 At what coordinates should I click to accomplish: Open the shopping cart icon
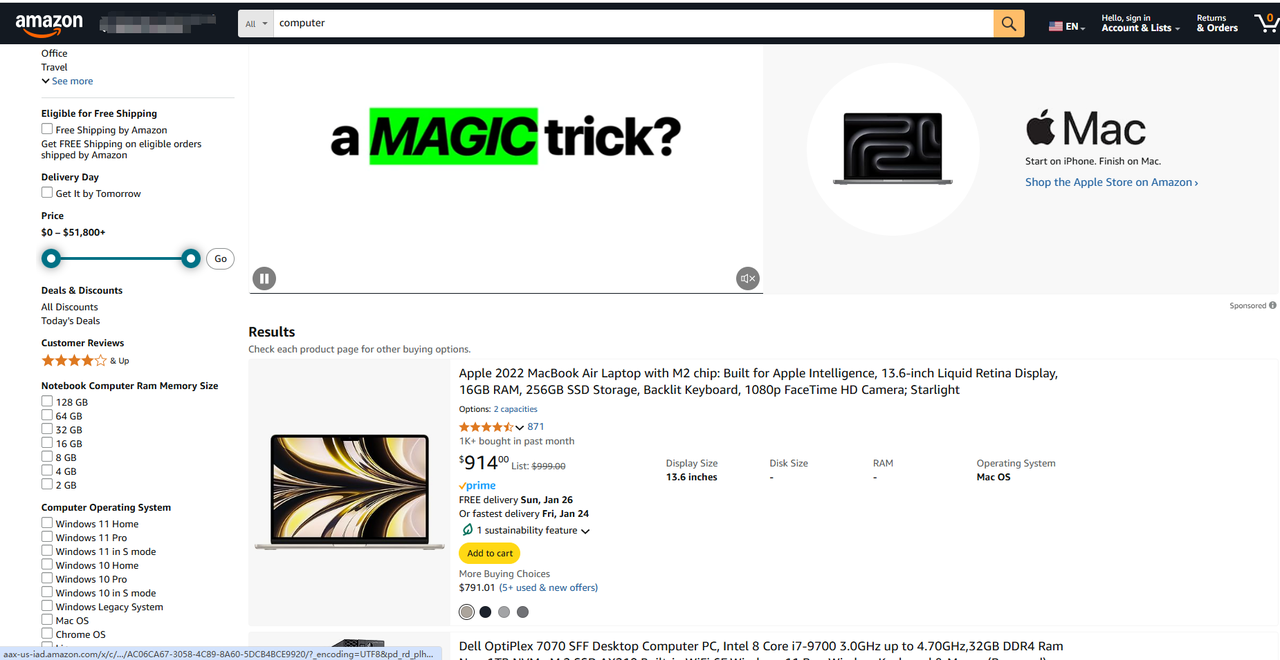pos(1266,23)
